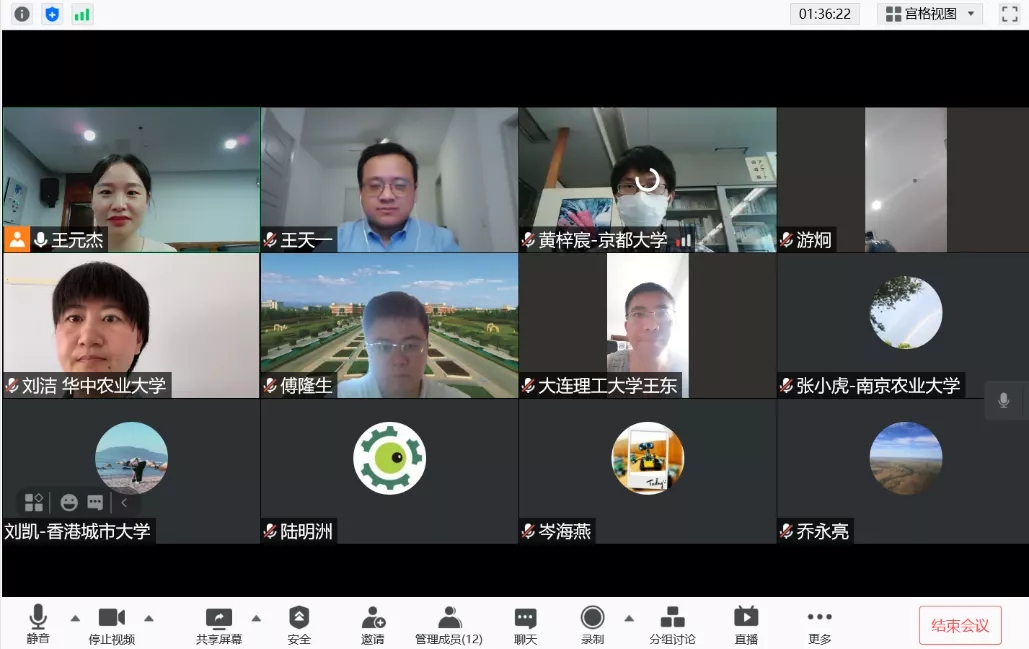
Task: Open 管理成员(12) members panel
Action: (x=449, y=624)
